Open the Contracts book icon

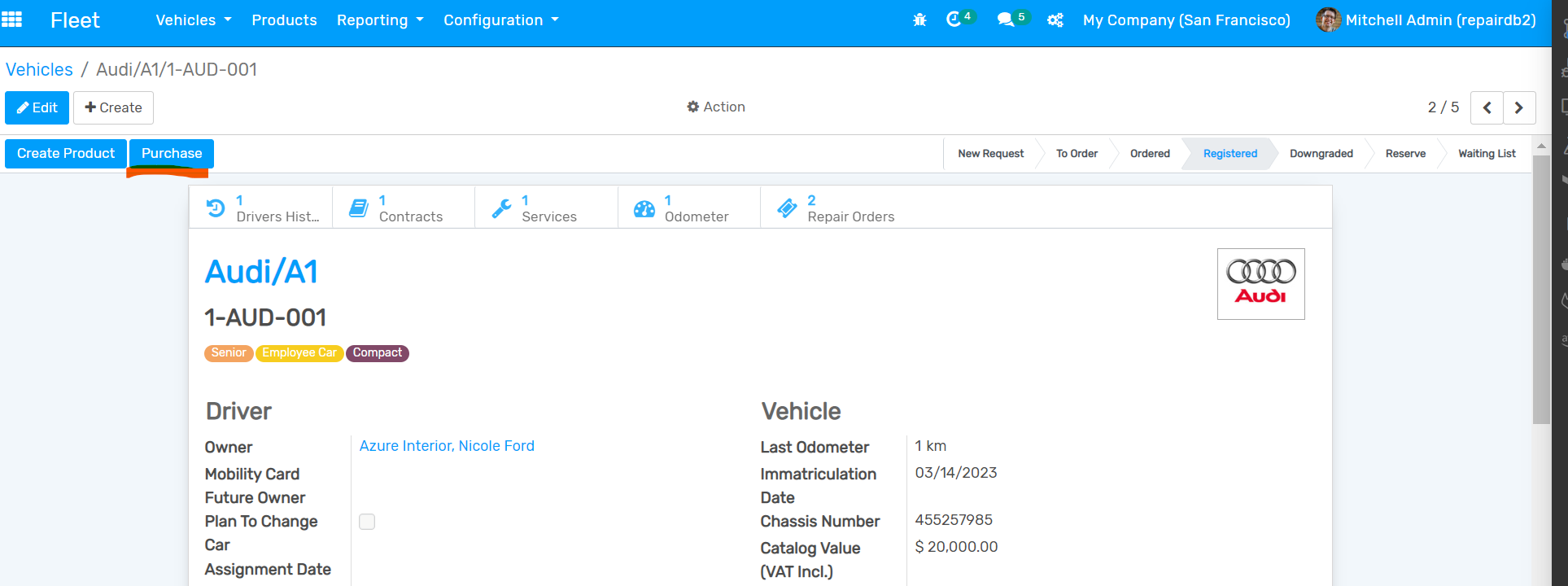tap(358, 208)
